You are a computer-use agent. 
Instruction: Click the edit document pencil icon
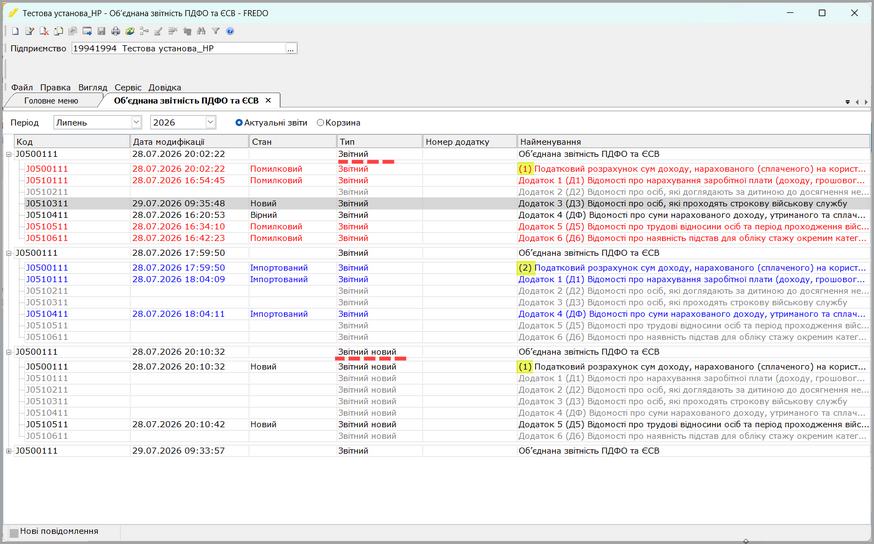pyautogui.click(x=30, y=31)
